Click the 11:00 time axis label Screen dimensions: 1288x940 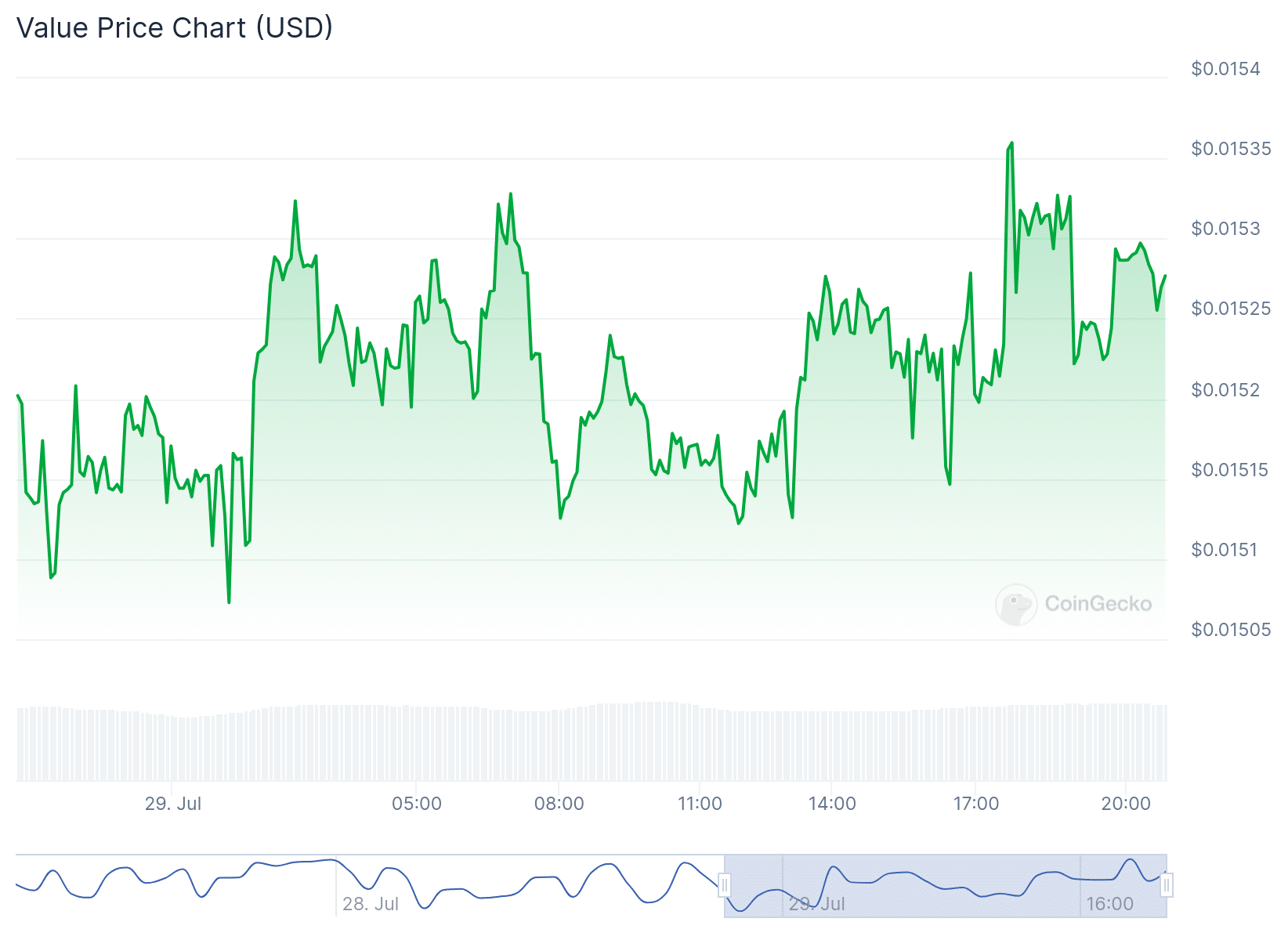[x=700, y=804]
